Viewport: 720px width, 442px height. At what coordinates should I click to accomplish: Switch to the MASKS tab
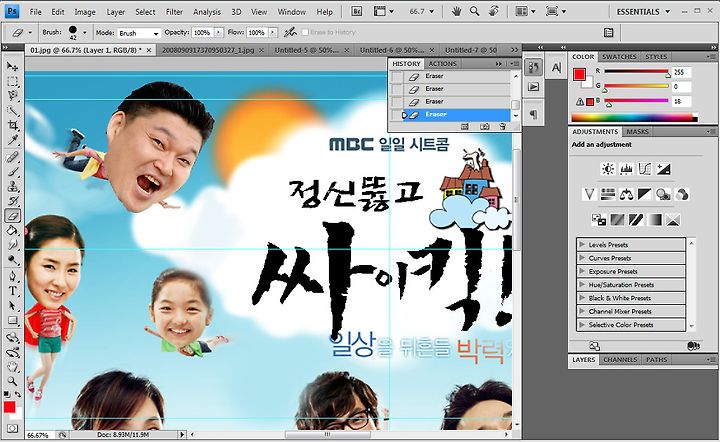pos(637,131)
